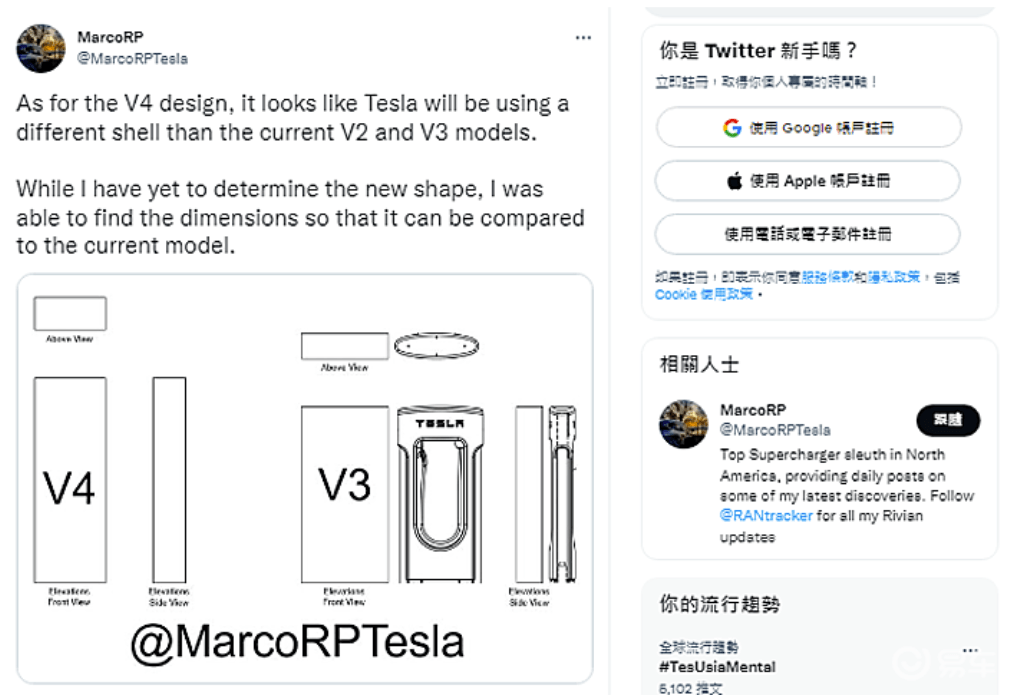Click the MarcoRP name in related people
Image resolution: width=1014 pixels, height=700 pixels.
tap(753, 410)
